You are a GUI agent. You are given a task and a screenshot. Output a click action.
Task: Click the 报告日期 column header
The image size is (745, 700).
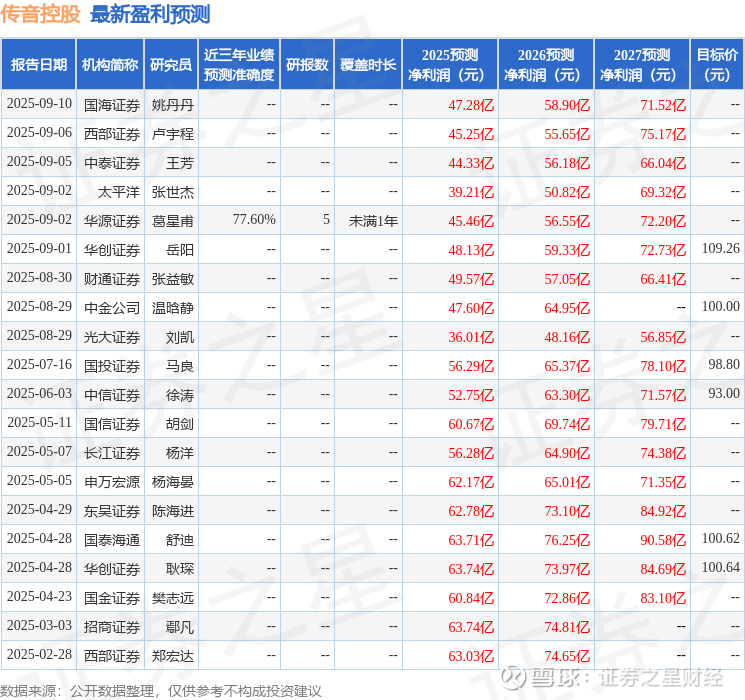(38, 65)
